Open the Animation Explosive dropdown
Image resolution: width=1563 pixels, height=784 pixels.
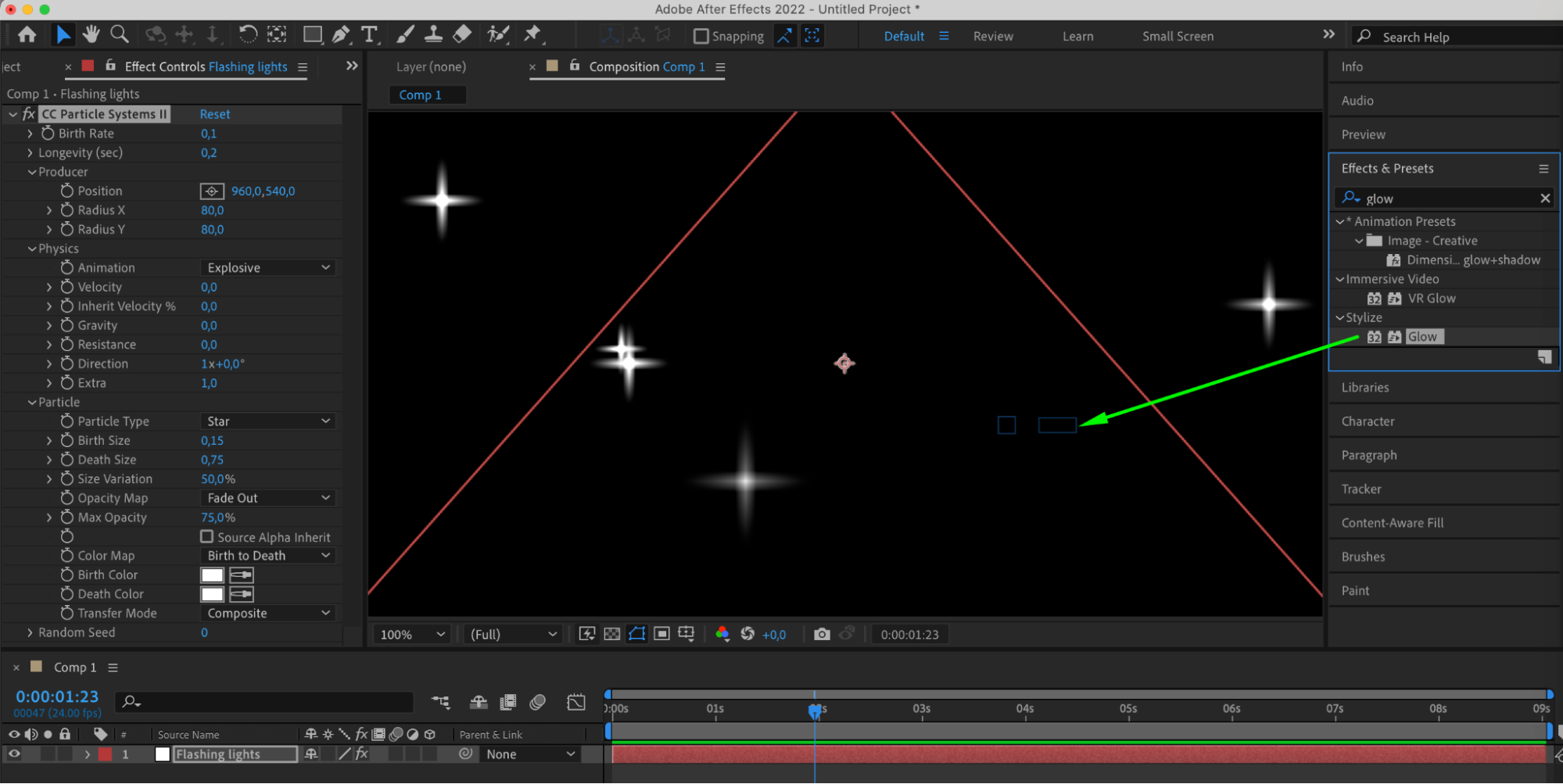[x=267, y=267]
